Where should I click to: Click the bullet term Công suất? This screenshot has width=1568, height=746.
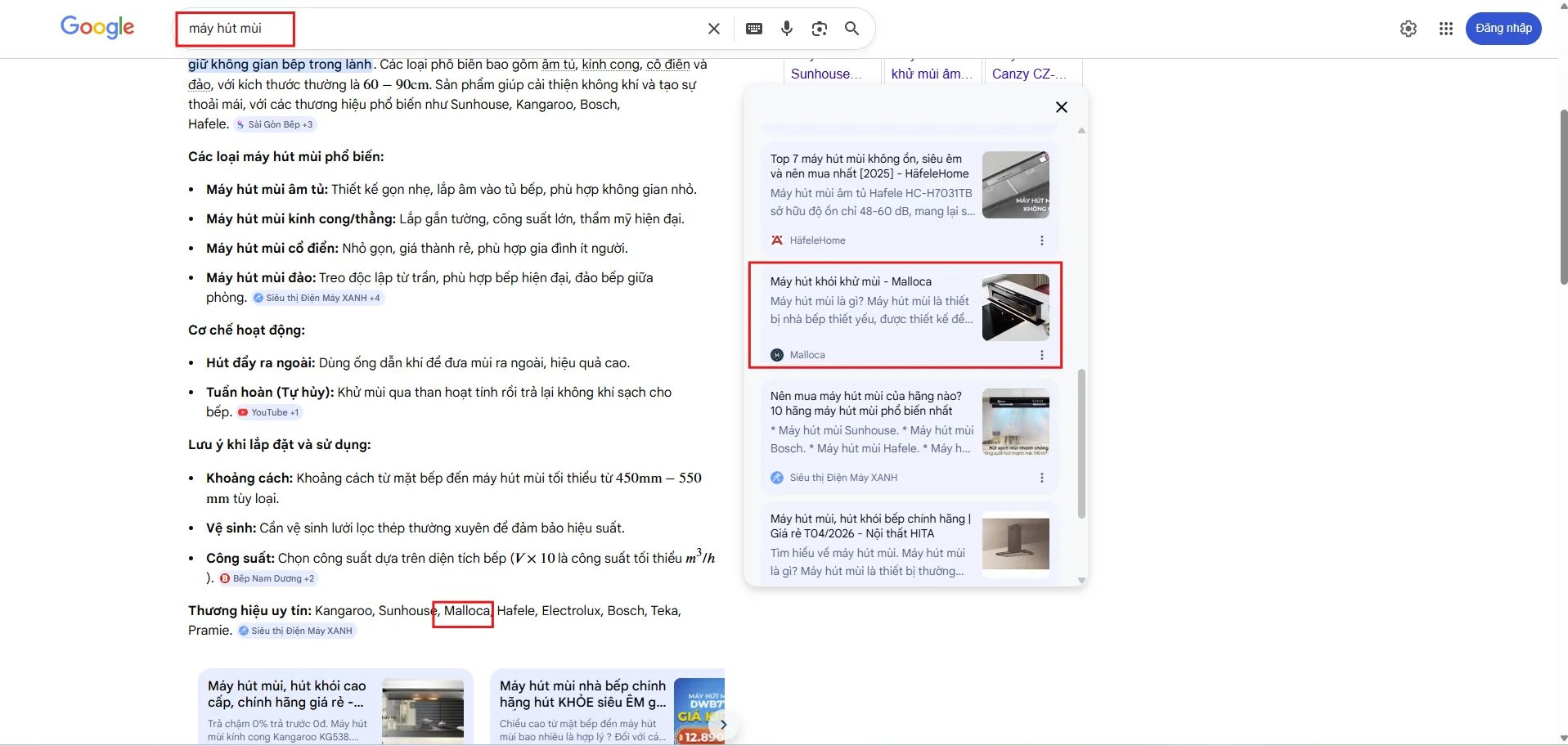(240, 559)
